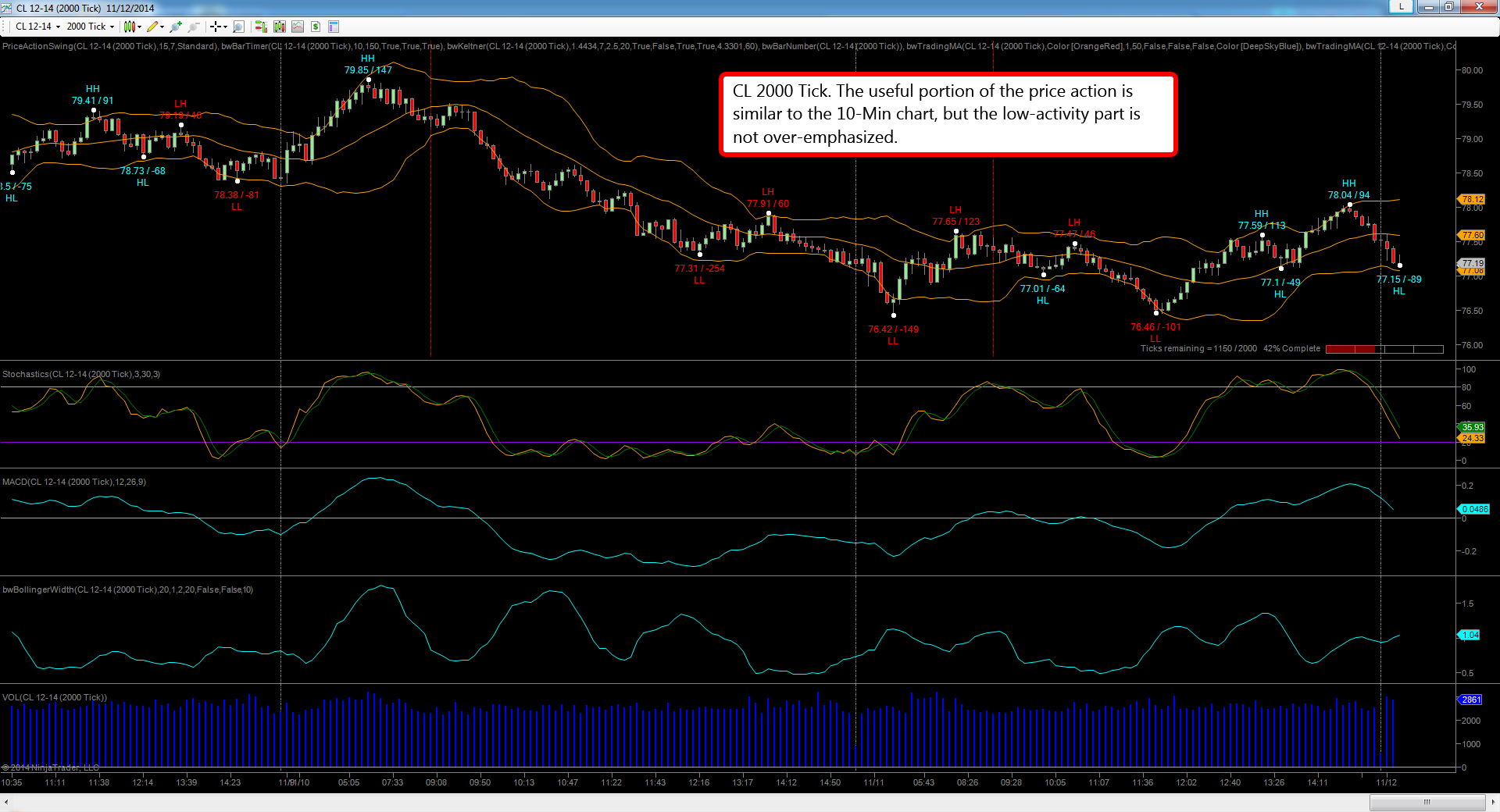The height and width of the screenshot is (812, 1500).
Task: Click the 80.00 price axis label
Action: coord(1472,70)
